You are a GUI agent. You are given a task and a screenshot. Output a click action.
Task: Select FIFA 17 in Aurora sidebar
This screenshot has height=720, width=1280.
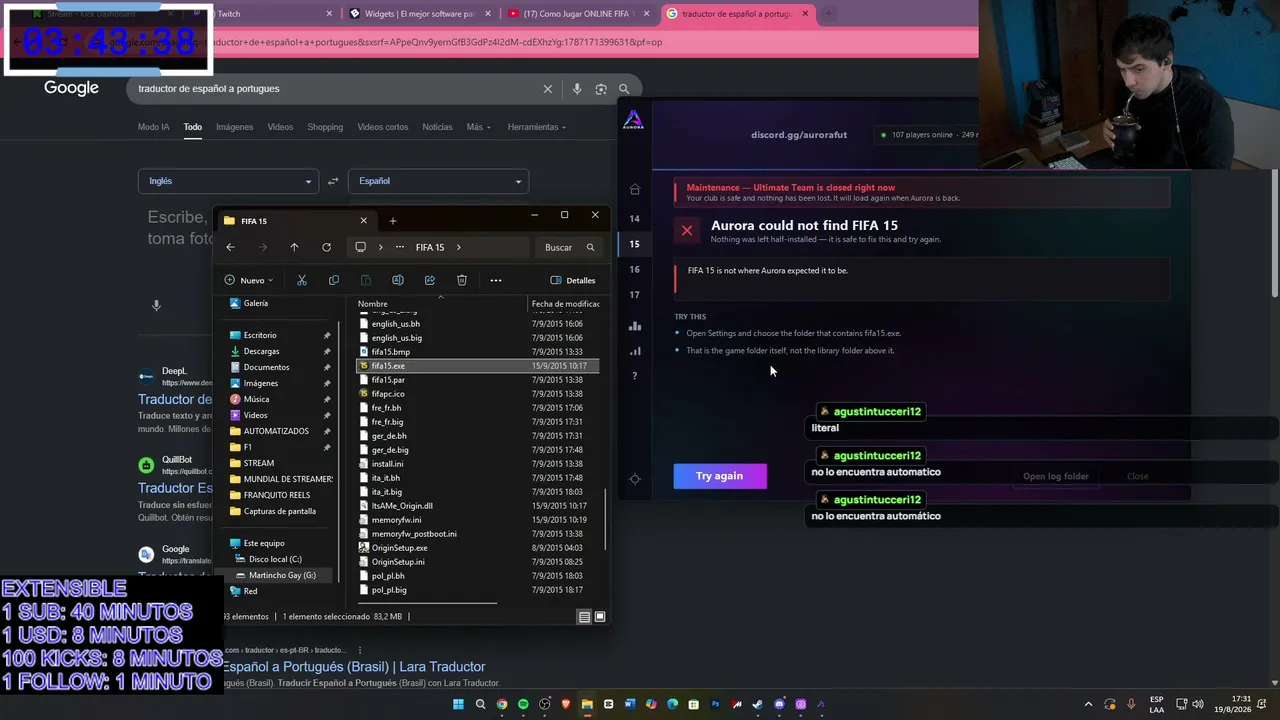[x=634, y=295]
